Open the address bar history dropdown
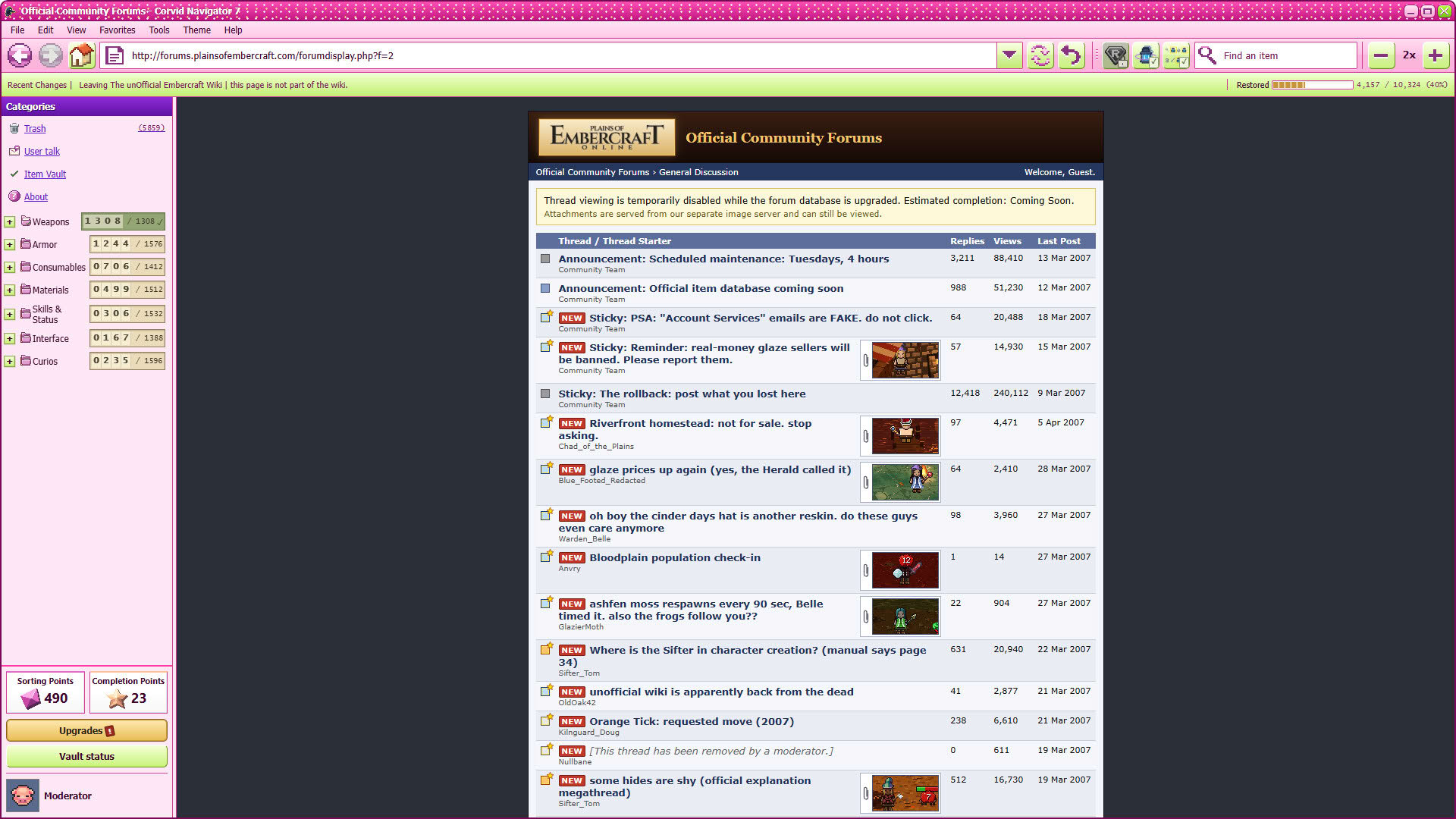The width and height of the screenshot is (1456, 819). click(x=1009, y=55)
